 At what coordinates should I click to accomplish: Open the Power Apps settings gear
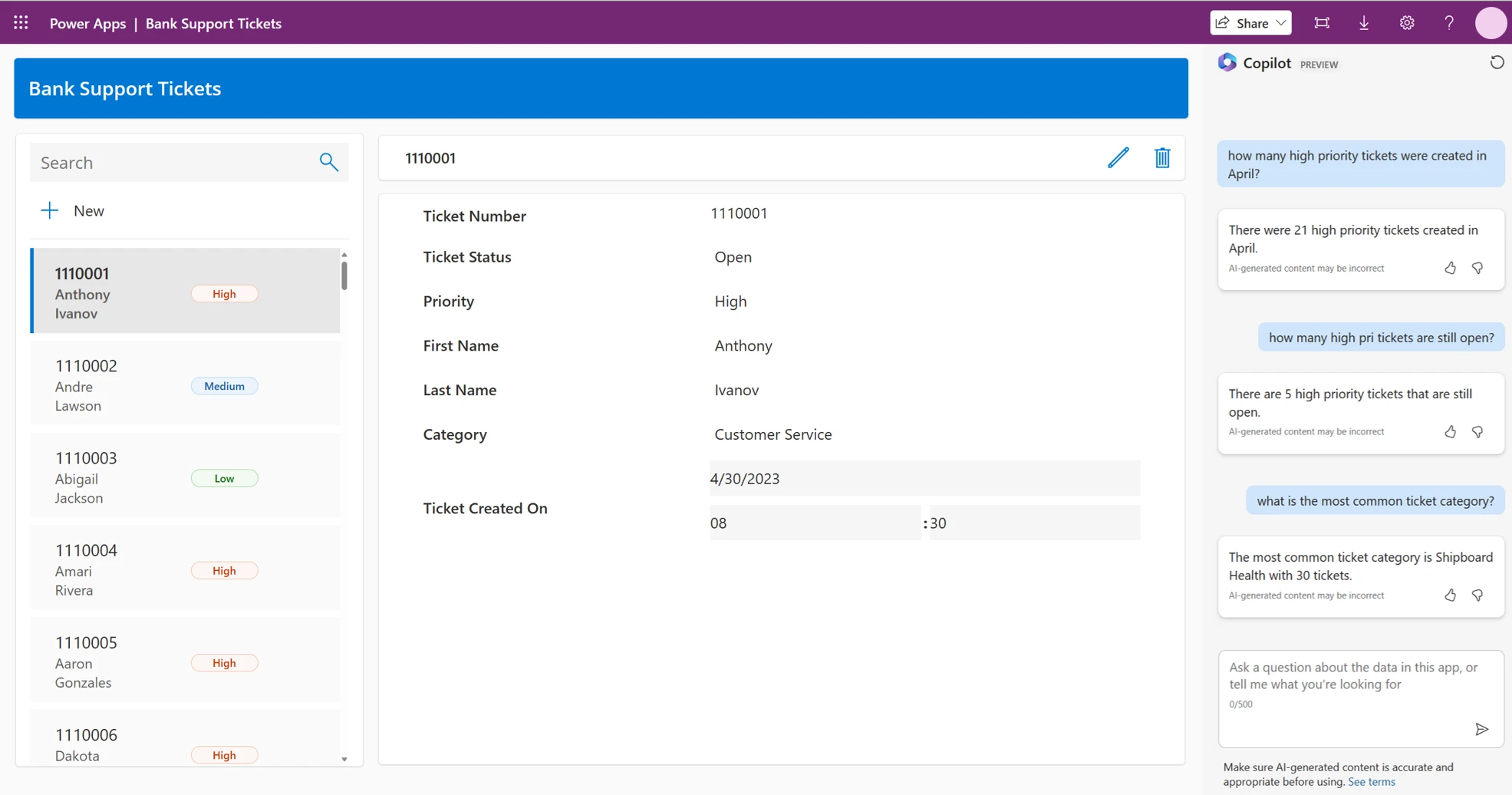click(x=1407, y=22)
